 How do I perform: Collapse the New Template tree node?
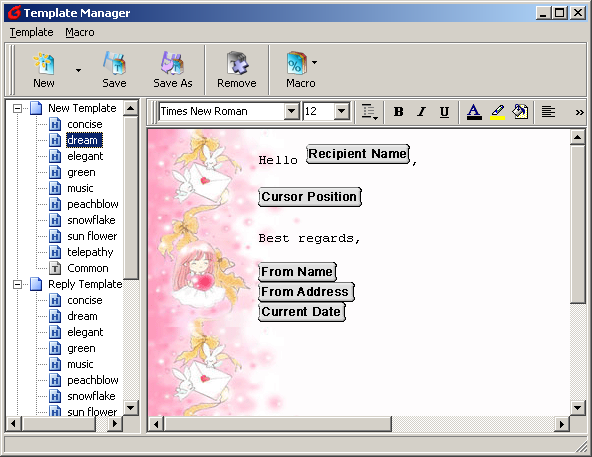point(17,109)
